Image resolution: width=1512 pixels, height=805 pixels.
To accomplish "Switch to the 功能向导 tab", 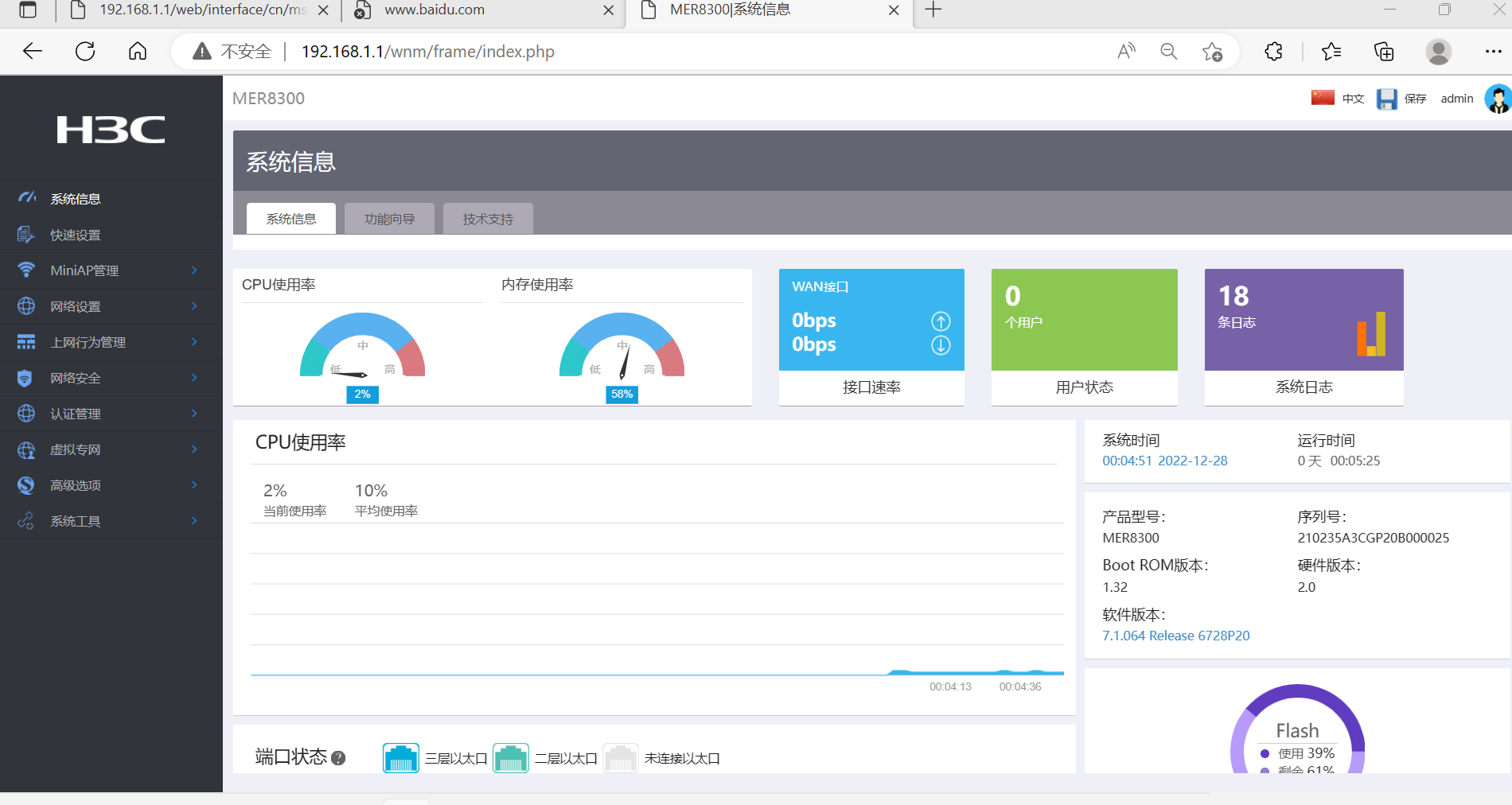I will coord(389,219).
